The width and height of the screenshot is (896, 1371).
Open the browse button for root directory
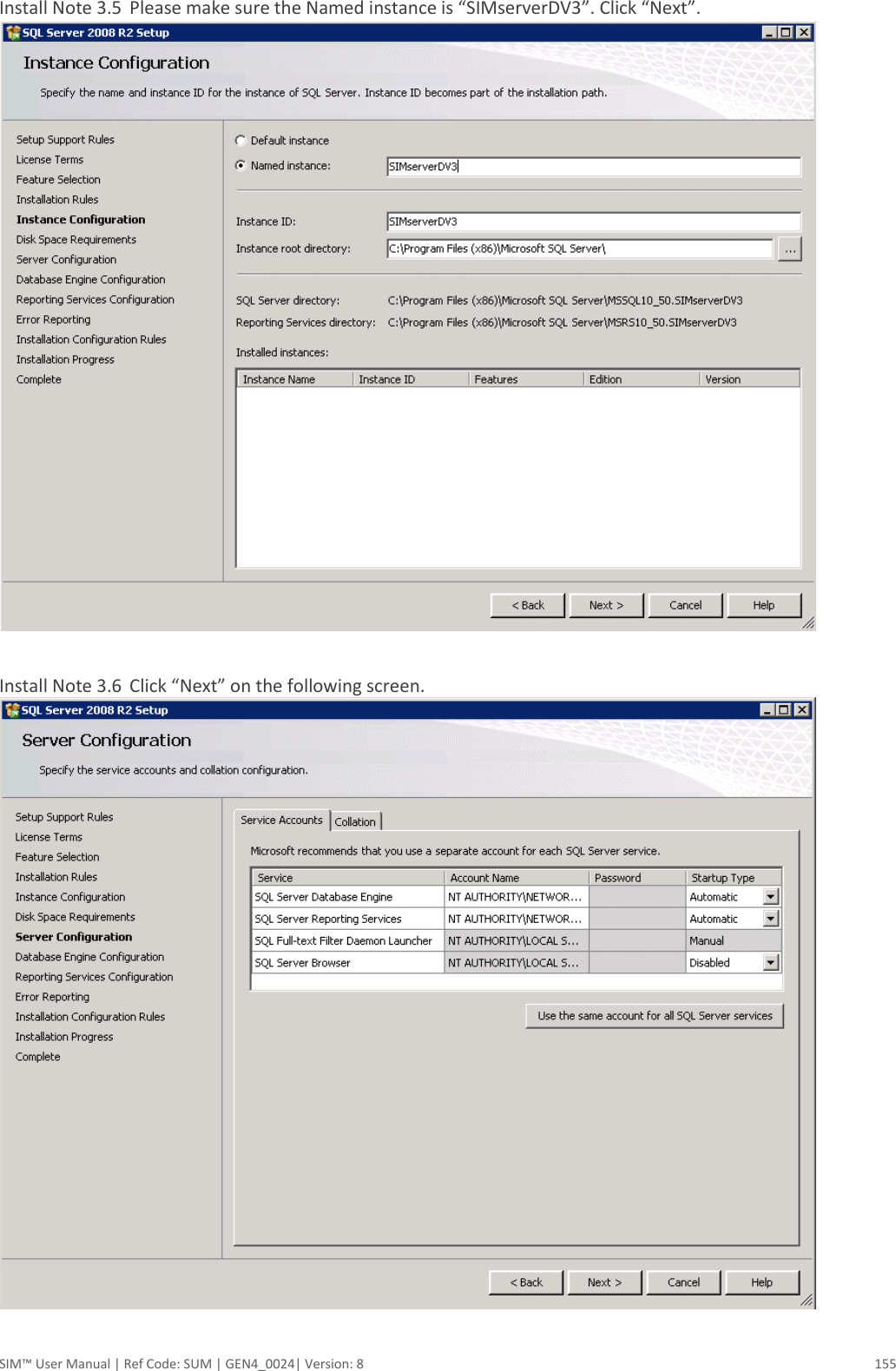790,249
